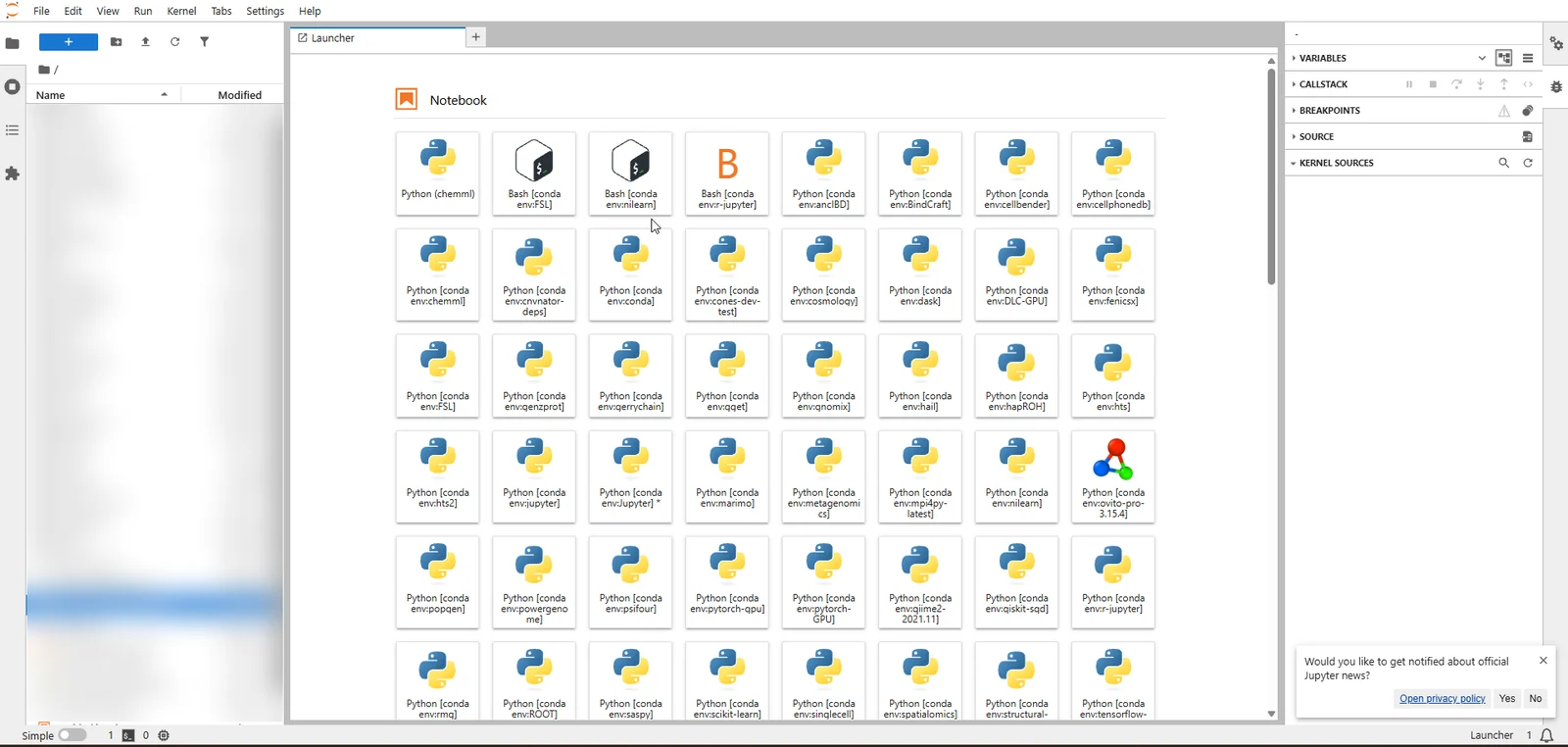Toggle the Simple interface mode switch
Screen dimensions: 1568x747
click(73, 735)
